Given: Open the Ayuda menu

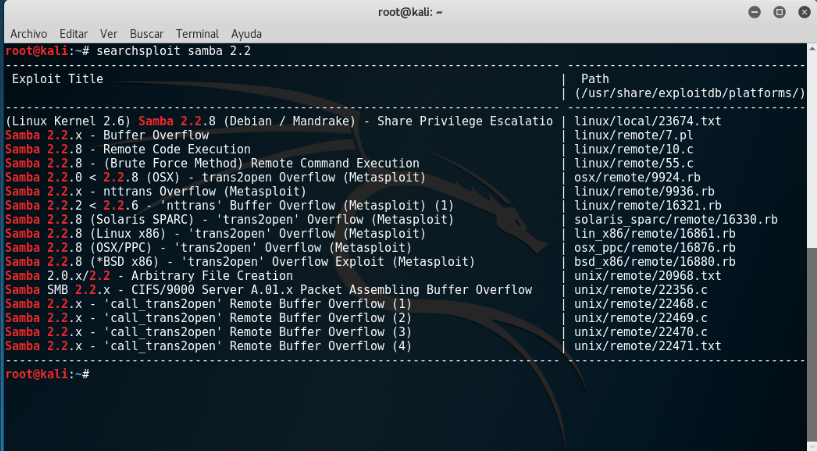Looking at the screenshot, I should click(246, 34).
